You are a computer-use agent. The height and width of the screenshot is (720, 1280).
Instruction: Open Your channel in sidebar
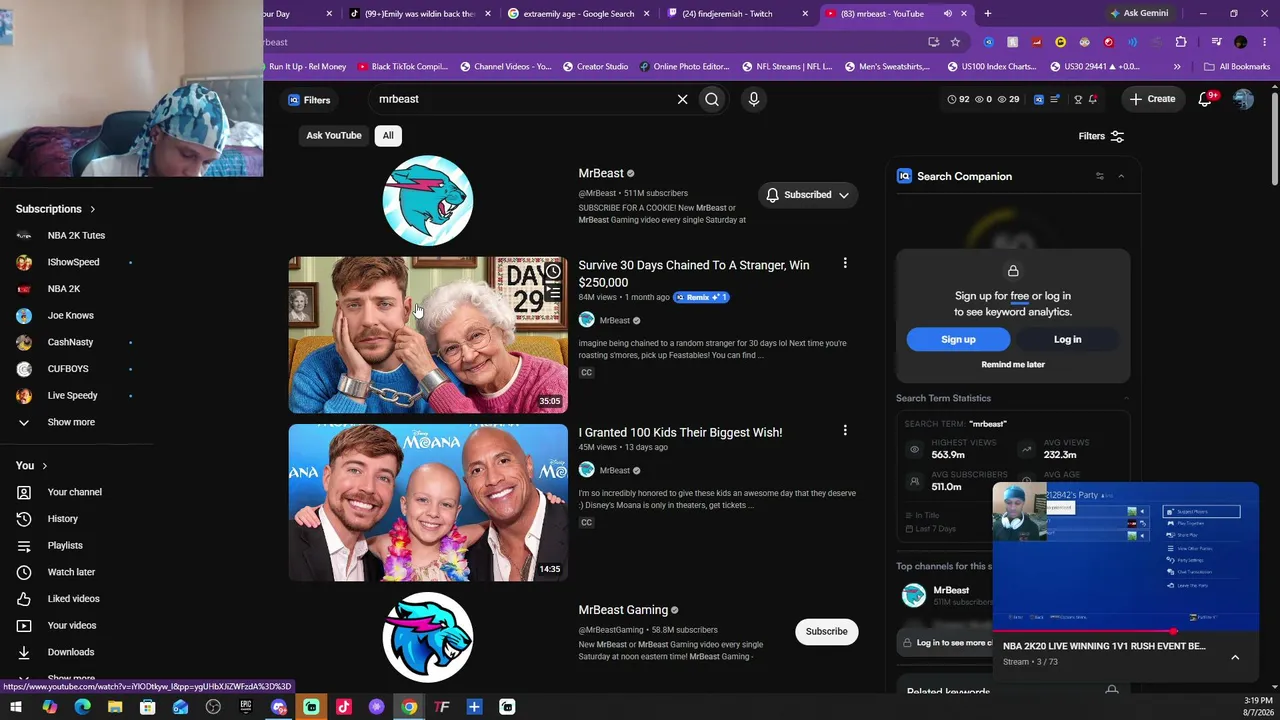[76, 493]
